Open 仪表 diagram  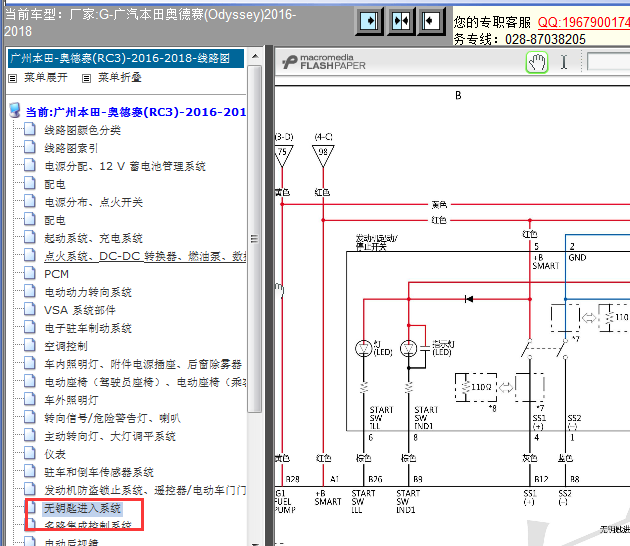click(x=55, y=454)
